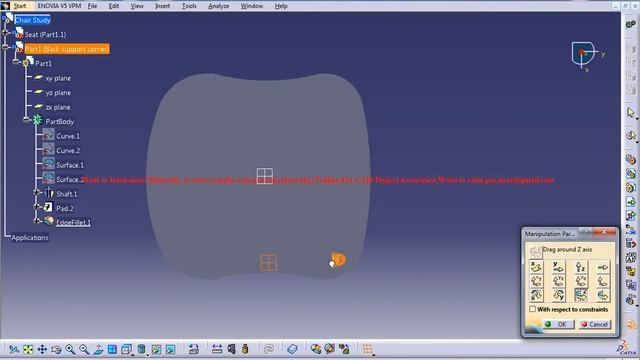Click the orange square marker on the part
640x360 pixels.
(269, 263)
